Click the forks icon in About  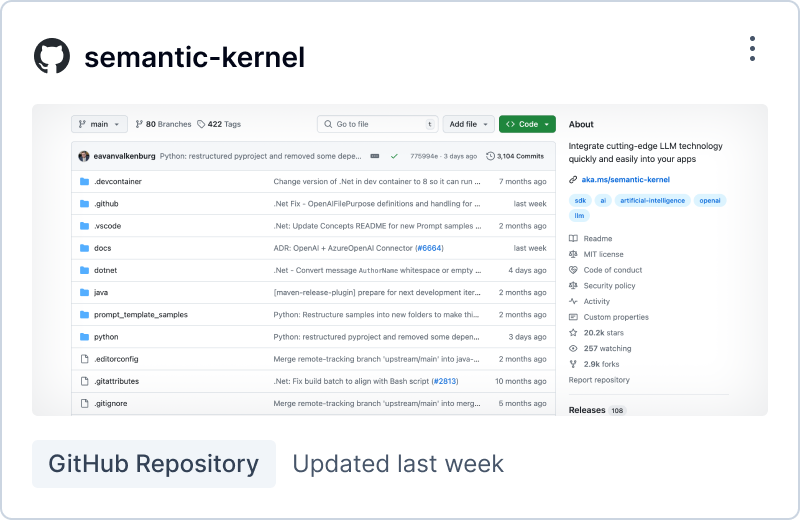tap(573, 364)
